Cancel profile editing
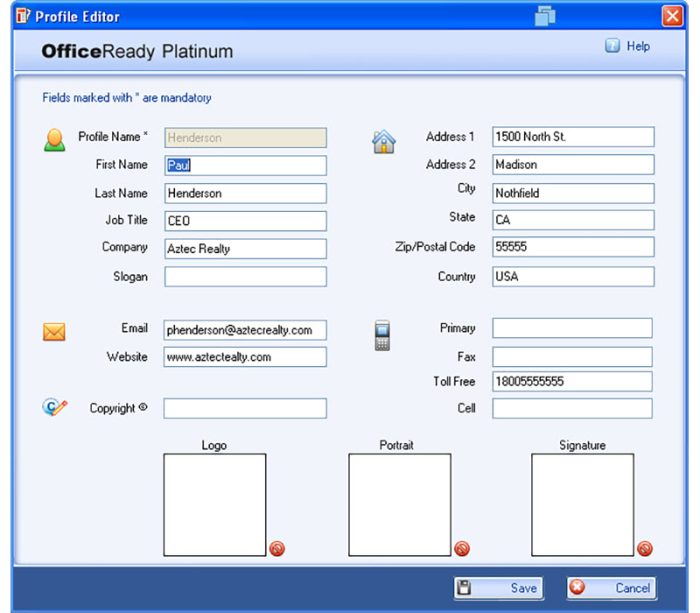This screenshot has width=700, height=613. pyautogui.click(x=611, y=588)
